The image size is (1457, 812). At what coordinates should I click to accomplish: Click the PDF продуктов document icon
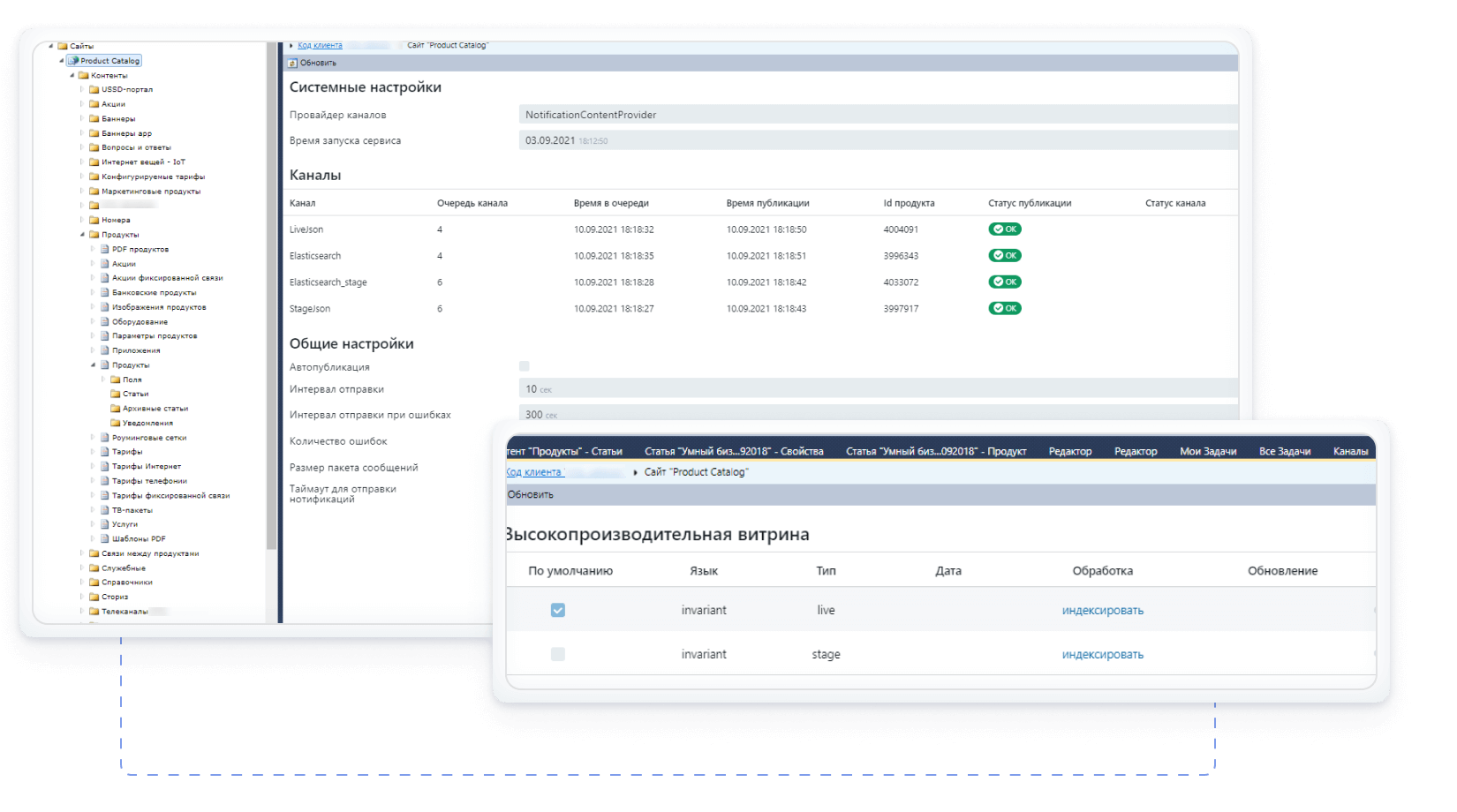pyautogui.click(x=104, y=249)
